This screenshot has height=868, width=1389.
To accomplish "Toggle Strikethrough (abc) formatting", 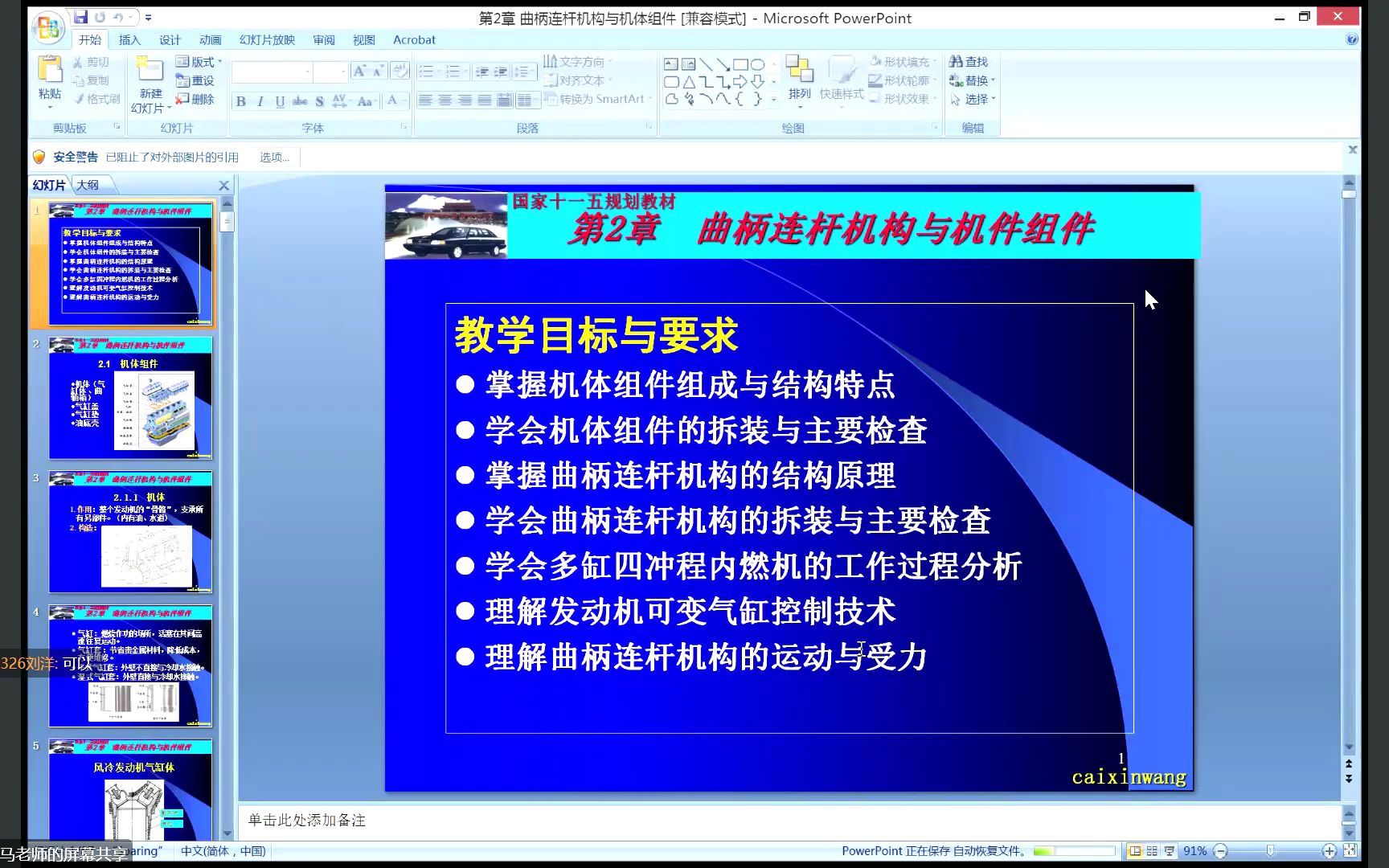I will pos(299,101).
